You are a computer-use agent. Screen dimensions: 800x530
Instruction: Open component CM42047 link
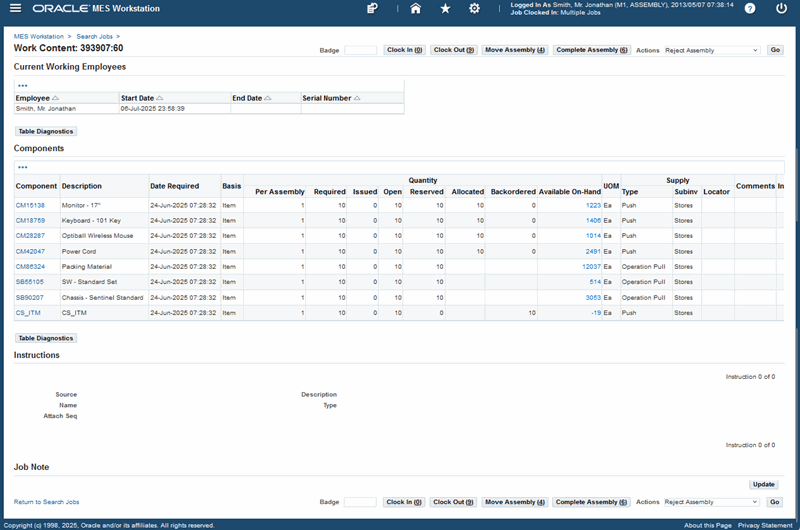coord(30,251)
